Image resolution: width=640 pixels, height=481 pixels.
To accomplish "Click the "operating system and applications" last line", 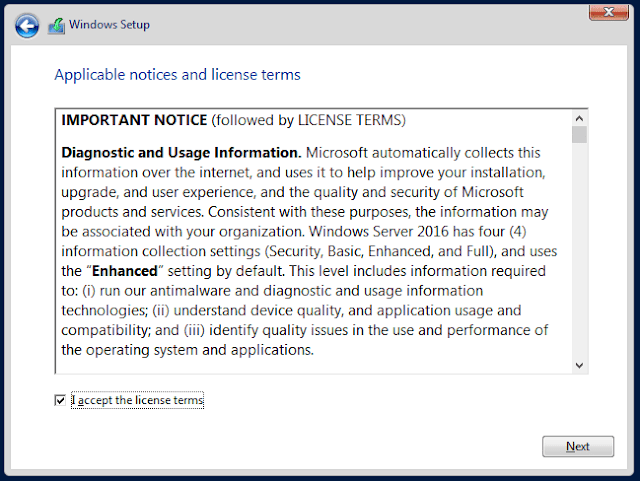I will point(188,350).
